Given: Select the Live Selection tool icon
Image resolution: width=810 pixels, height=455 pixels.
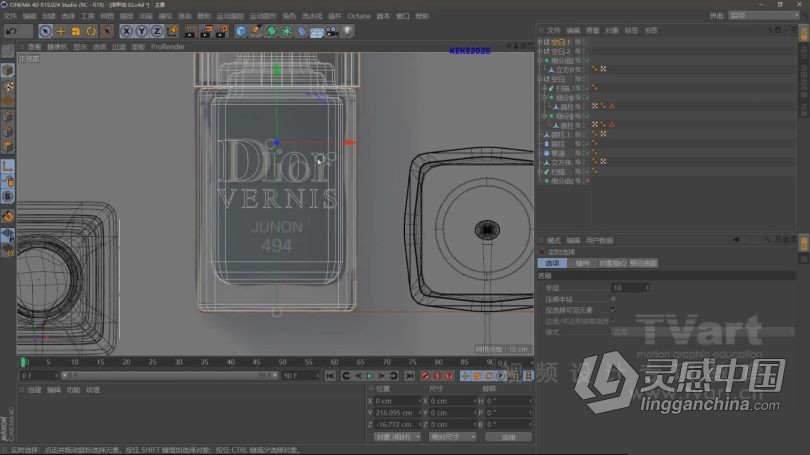Looking at the screenshot, I should (45, 32).
